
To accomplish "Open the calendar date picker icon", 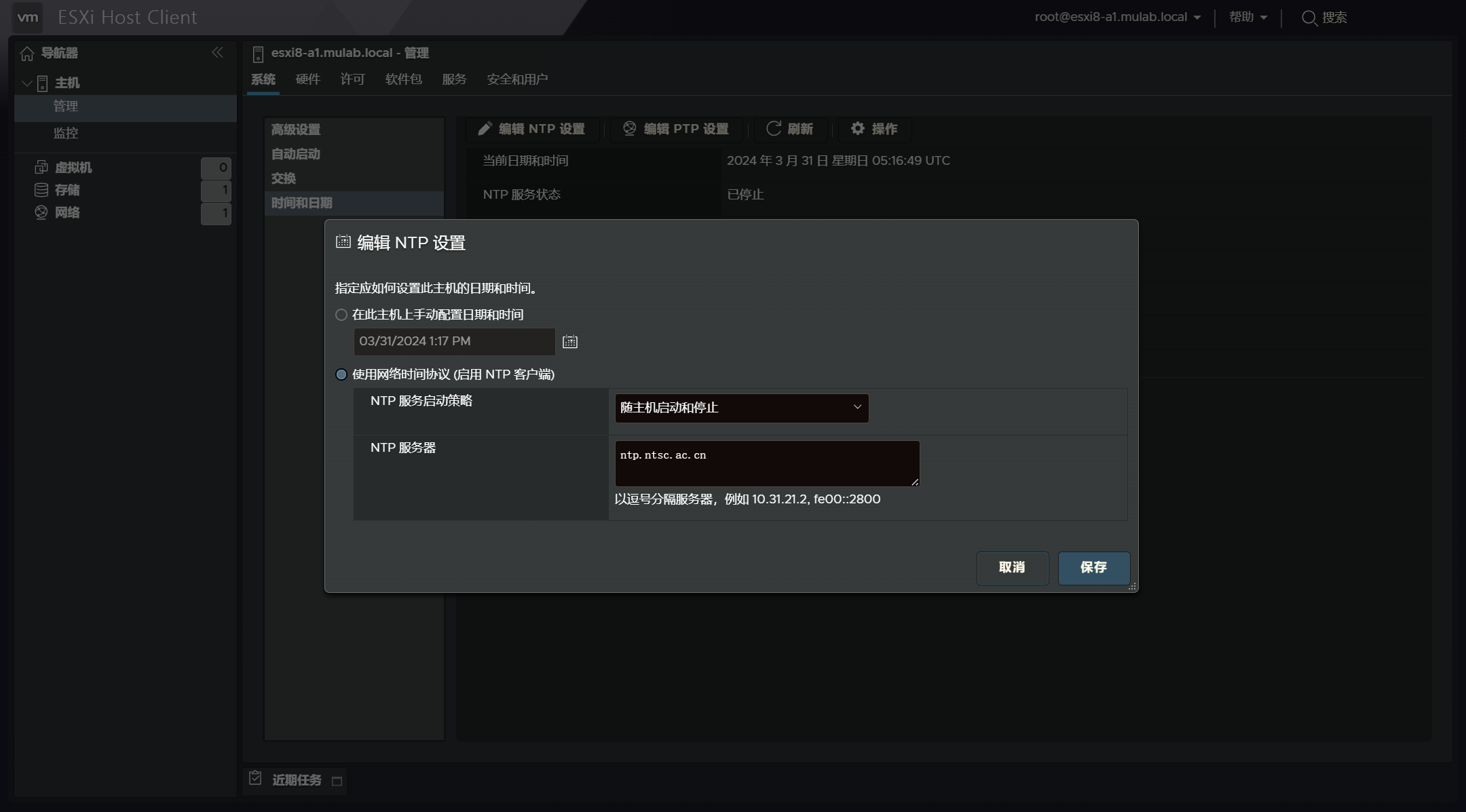I will 570,342.
